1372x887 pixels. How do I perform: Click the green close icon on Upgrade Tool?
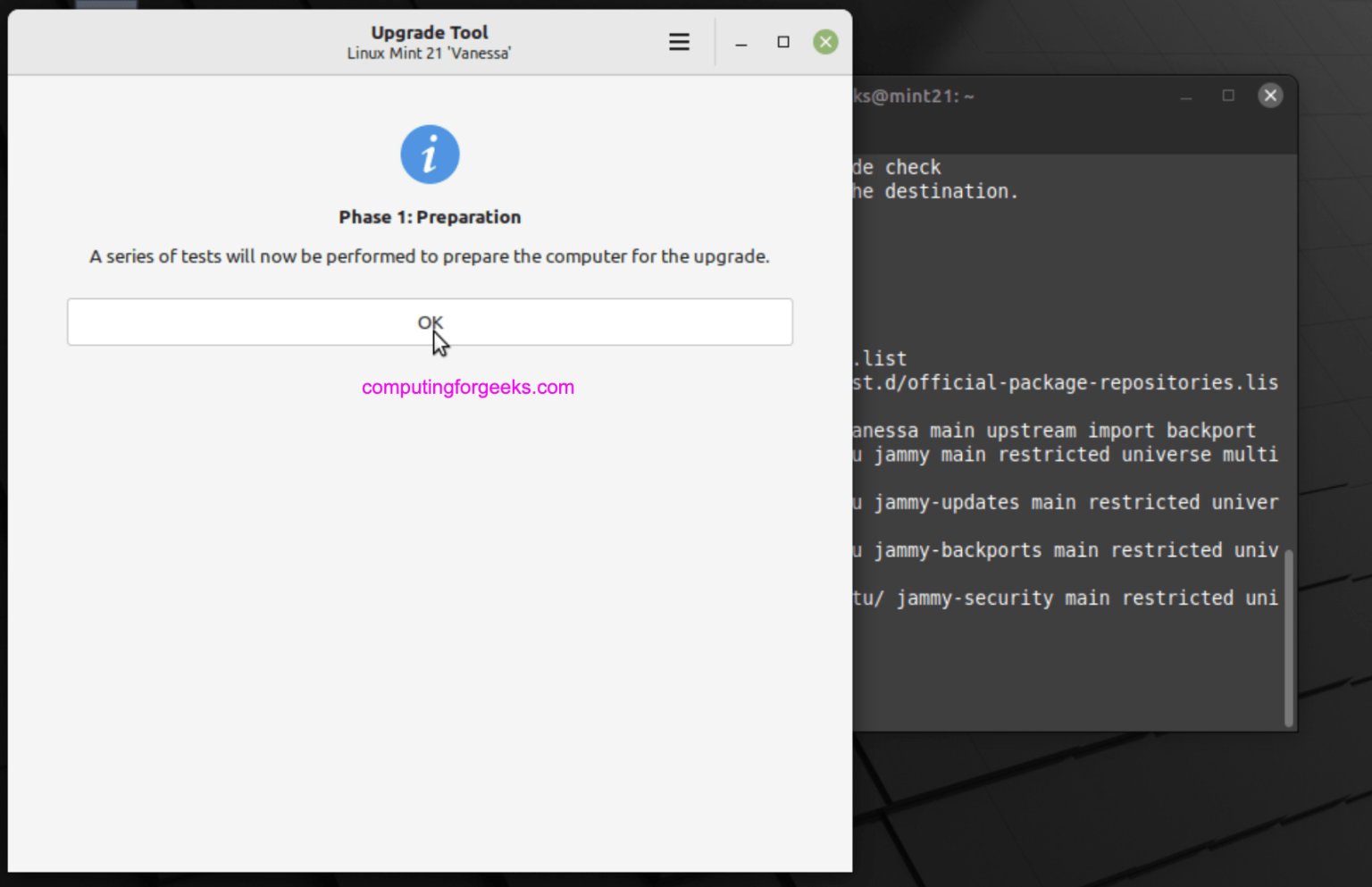coord(824,41)
